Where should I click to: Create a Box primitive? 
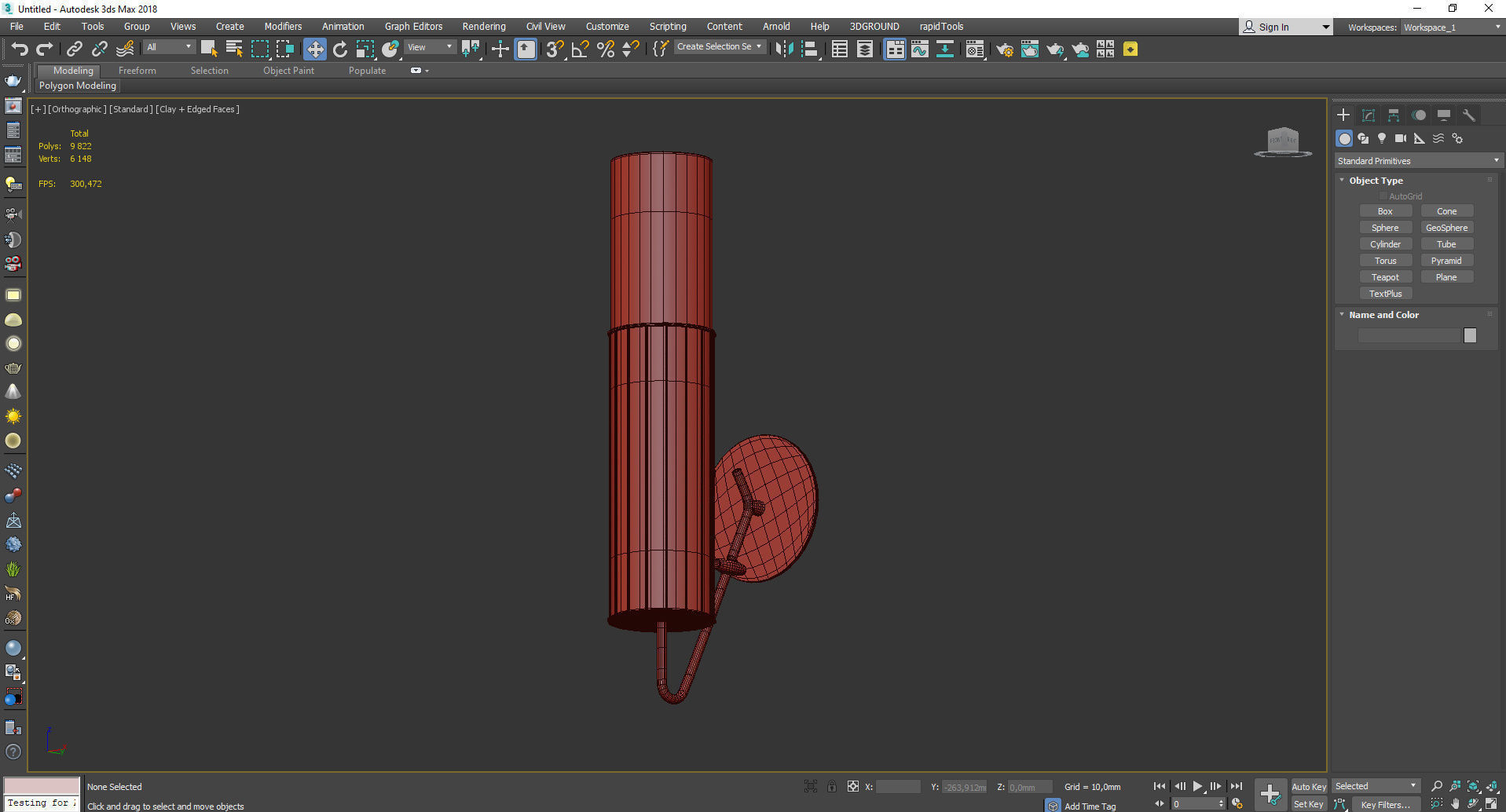[1385, 211]
